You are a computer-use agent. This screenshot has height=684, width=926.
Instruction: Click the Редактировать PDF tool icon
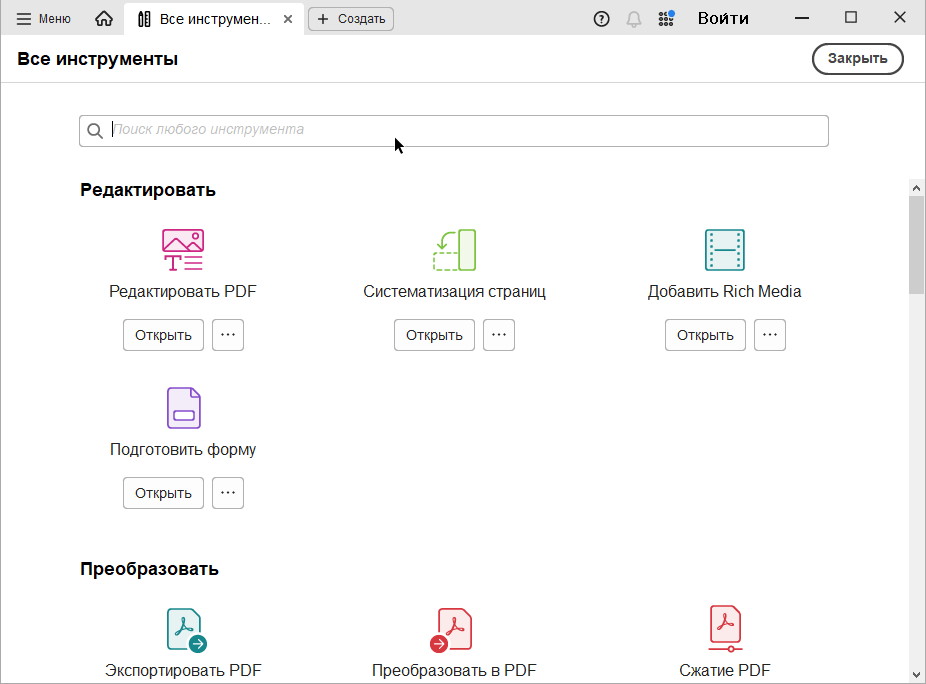[183, 250]
